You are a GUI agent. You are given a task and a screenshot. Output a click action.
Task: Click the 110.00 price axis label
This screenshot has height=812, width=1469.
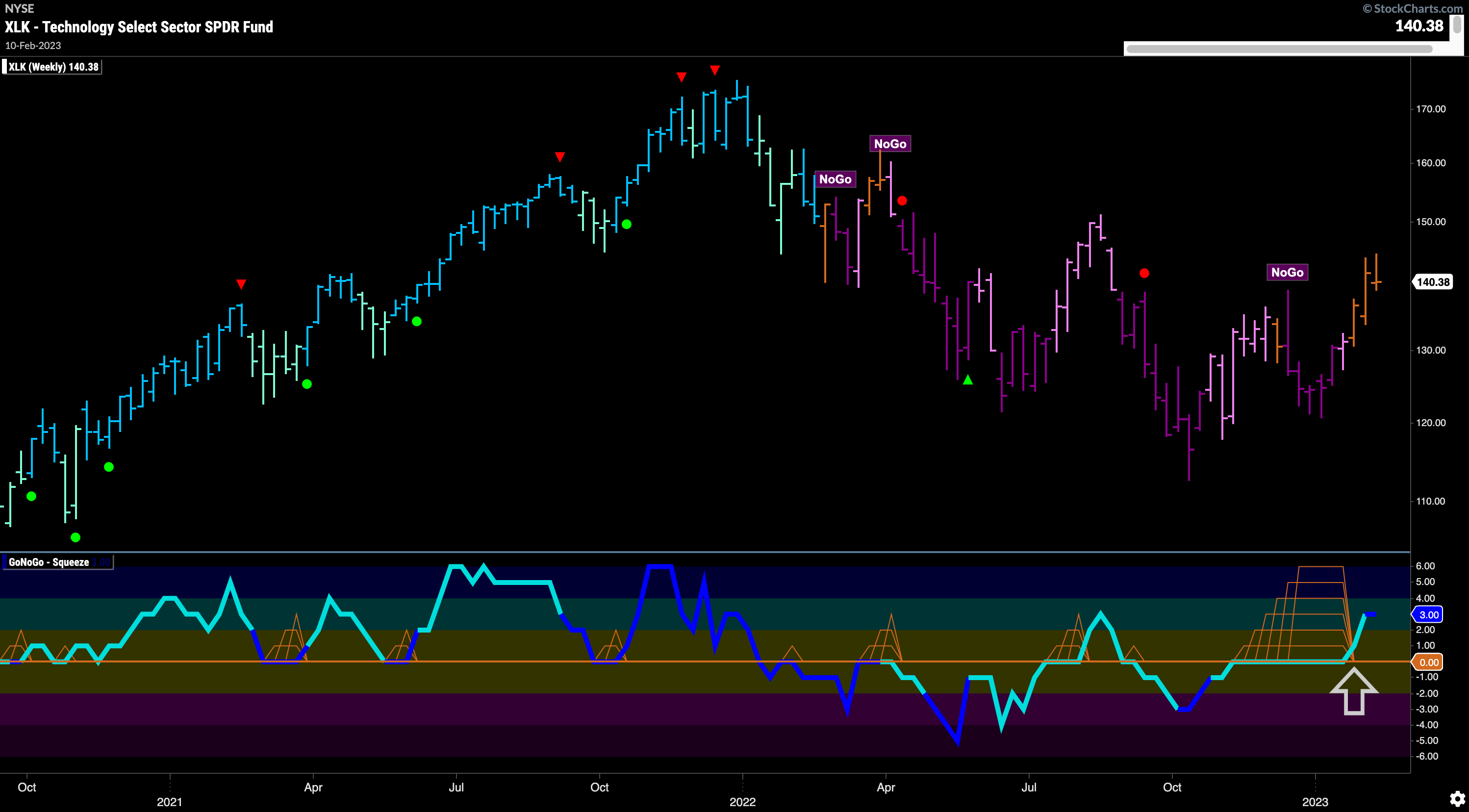click(x=1431, y=501)
